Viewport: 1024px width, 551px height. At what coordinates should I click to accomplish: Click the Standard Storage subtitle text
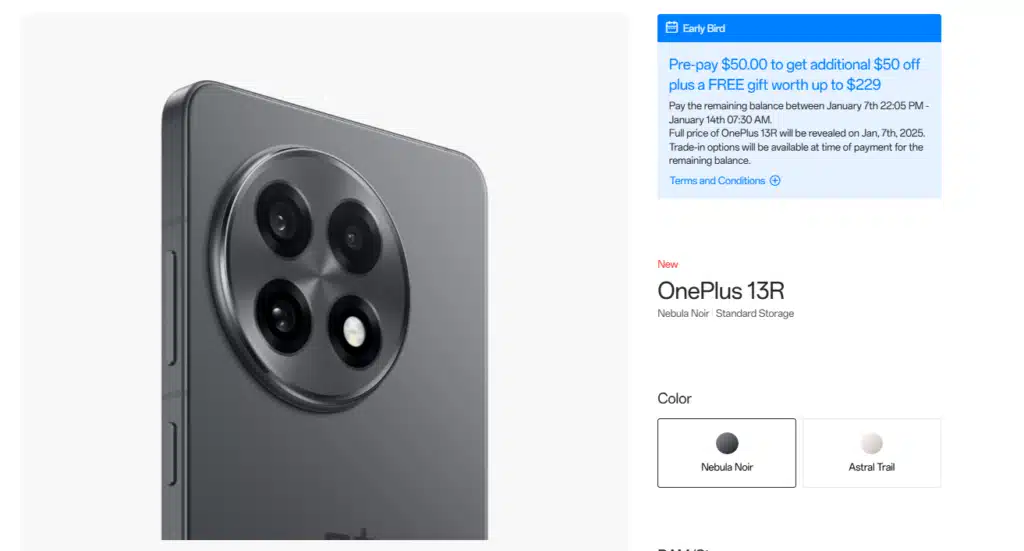pos(755,313)
